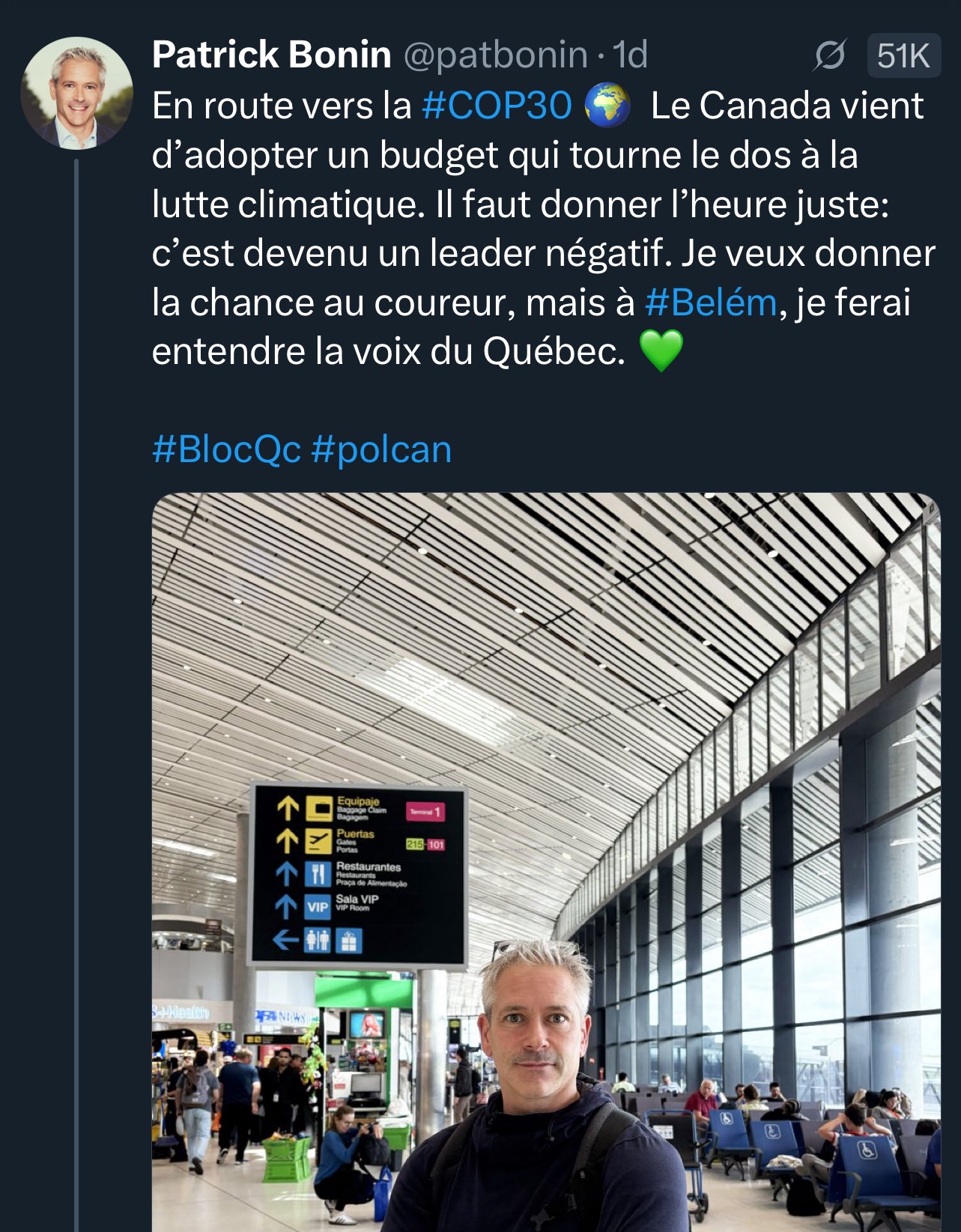Click the restroom icon on airport sign
The width and height of the screenshot is (961, 1232).
(x=318, y=940)
